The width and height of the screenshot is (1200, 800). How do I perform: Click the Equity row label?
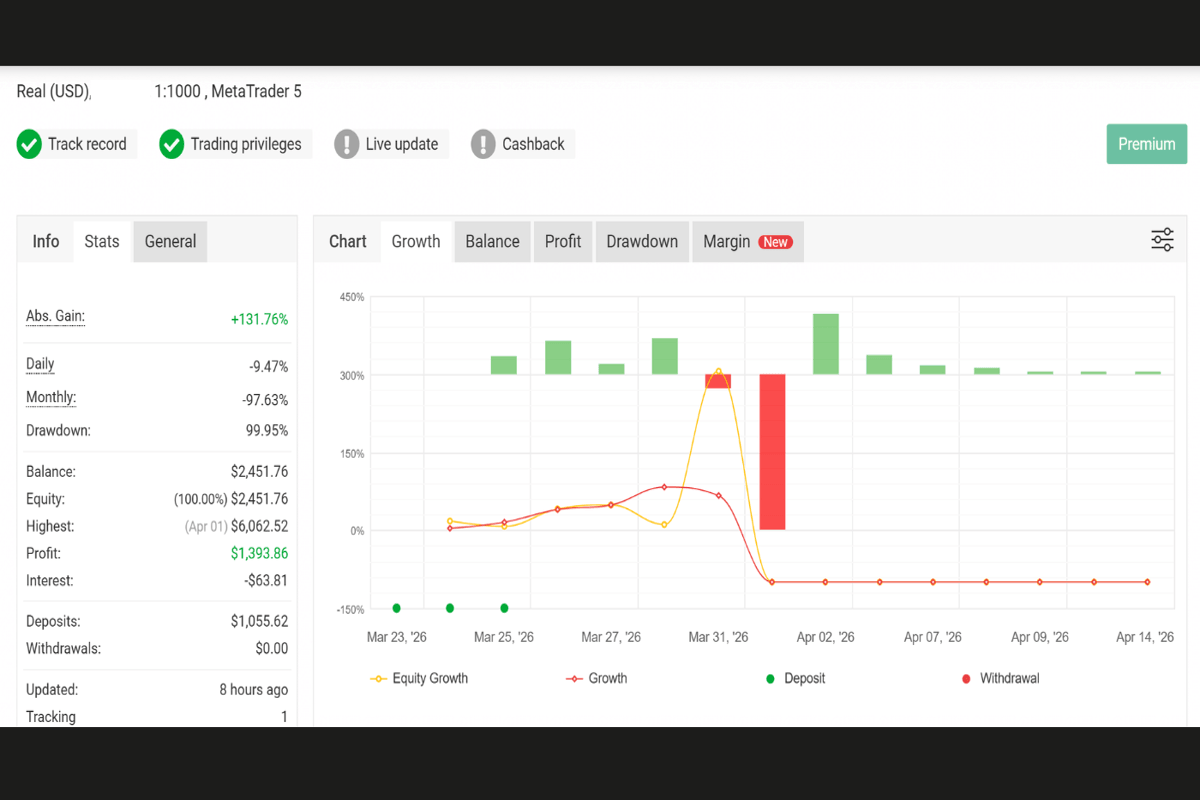click(47, 498)
